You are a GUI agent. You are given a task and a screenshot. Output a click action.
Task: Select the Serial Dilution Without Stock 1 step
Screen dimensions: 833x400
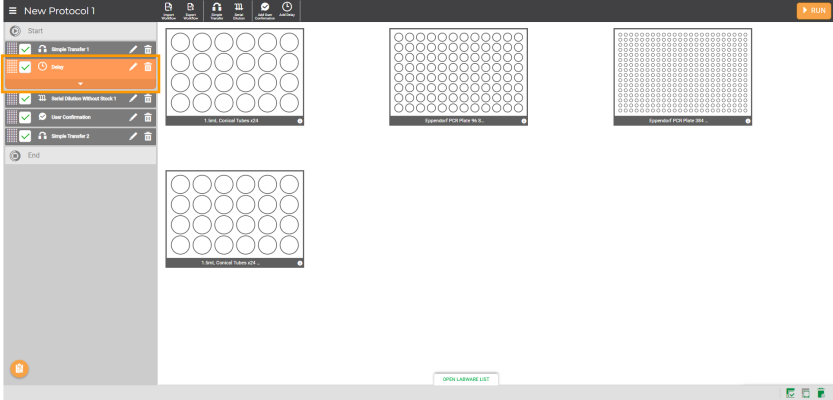click(x=85, y=99)
